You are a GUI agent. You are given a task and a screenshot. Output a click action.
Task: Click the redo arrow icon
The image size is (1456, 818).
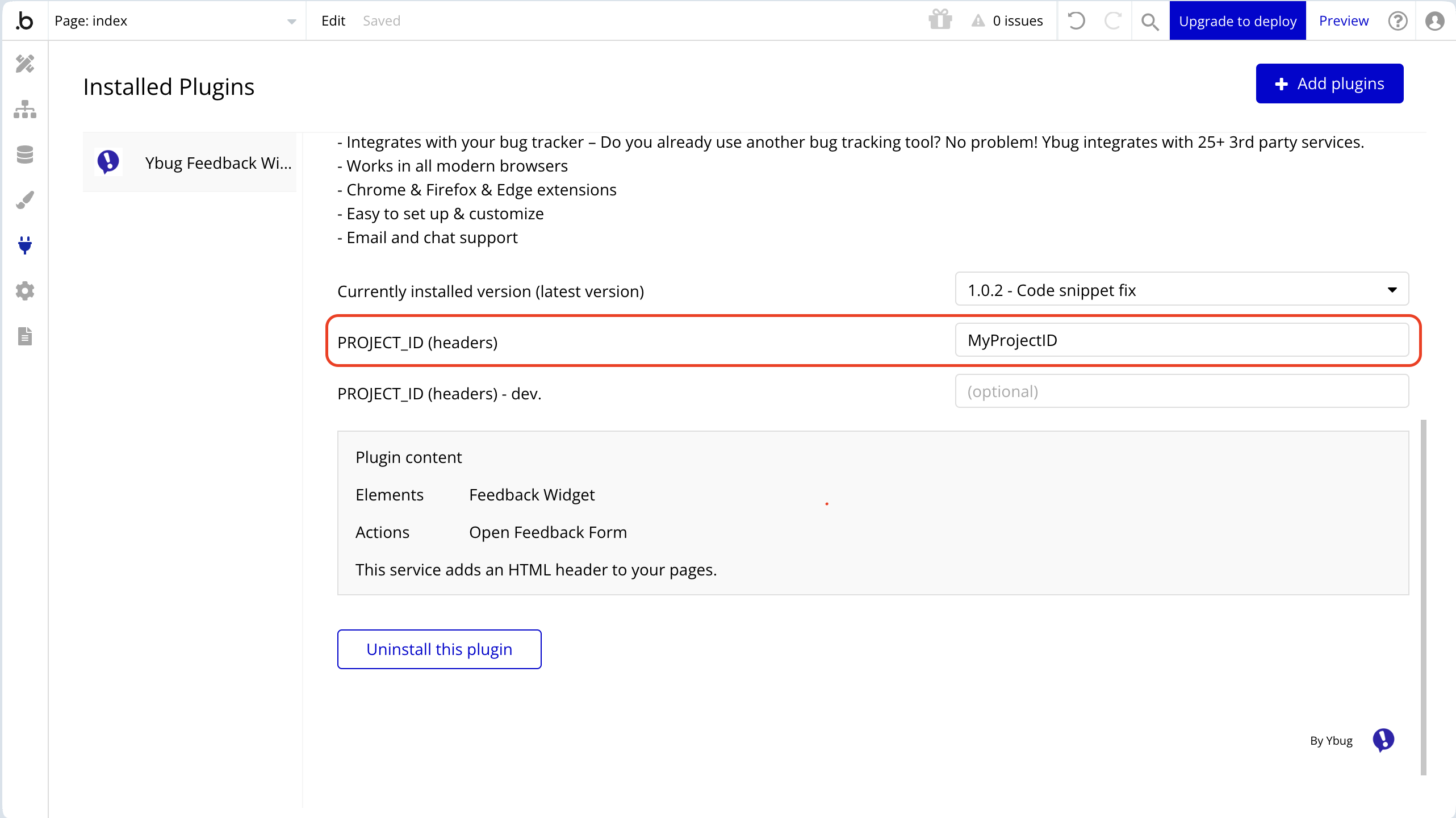coord(1112,21)
